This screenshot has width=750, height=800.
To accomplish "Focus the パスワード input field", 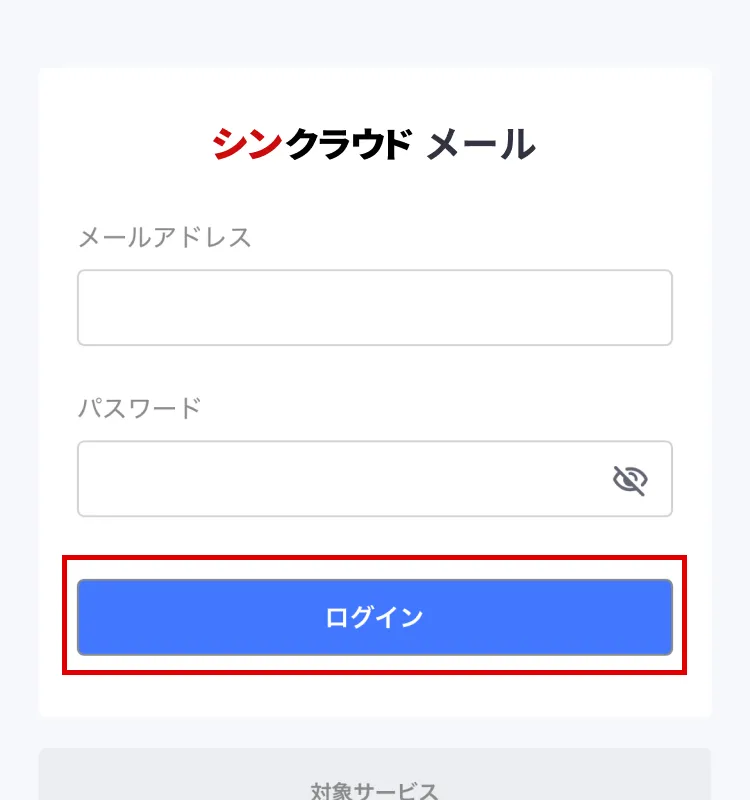I will point(375,479).
